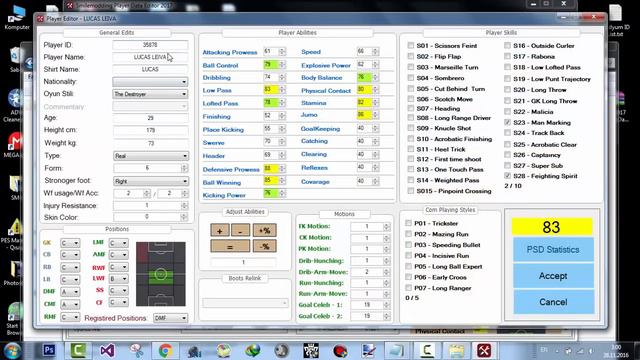Click the Player ID field
The height and width of the screenshot is (360, 640).
coord(150,45)
